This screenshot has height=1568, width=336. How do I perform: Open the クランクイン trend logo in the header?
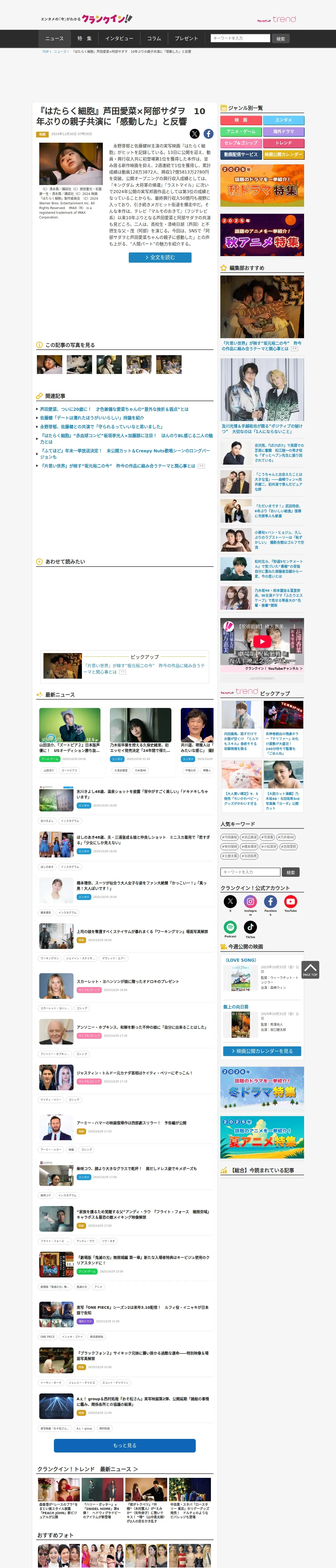pos(276,20)
